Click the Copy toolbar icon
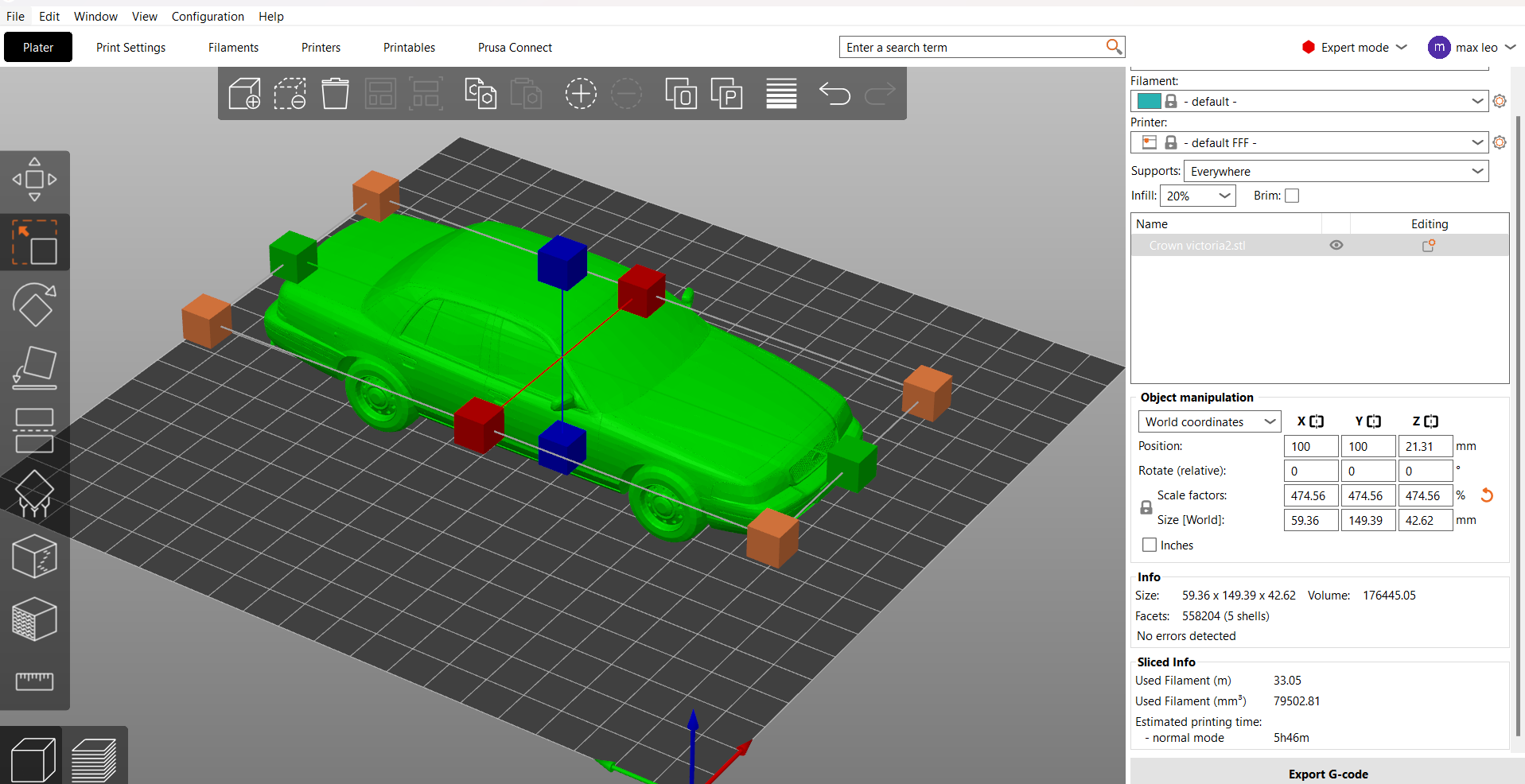The height and width of the screenshot is (784, 1525). [x=480, y=94]
